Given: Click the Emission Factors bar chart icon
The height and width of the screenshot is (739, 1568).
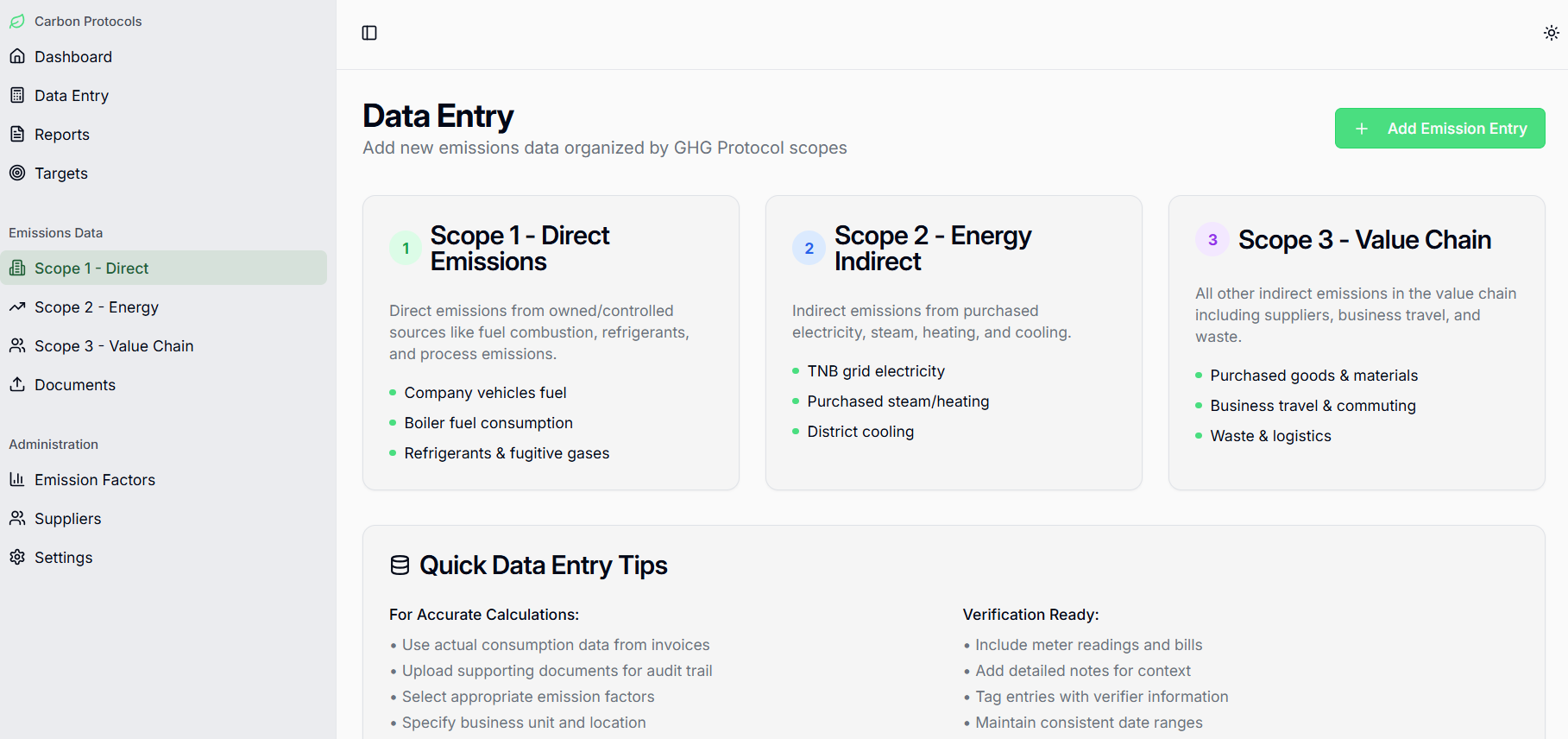Looking at the screenshot, I should (17, 480).
